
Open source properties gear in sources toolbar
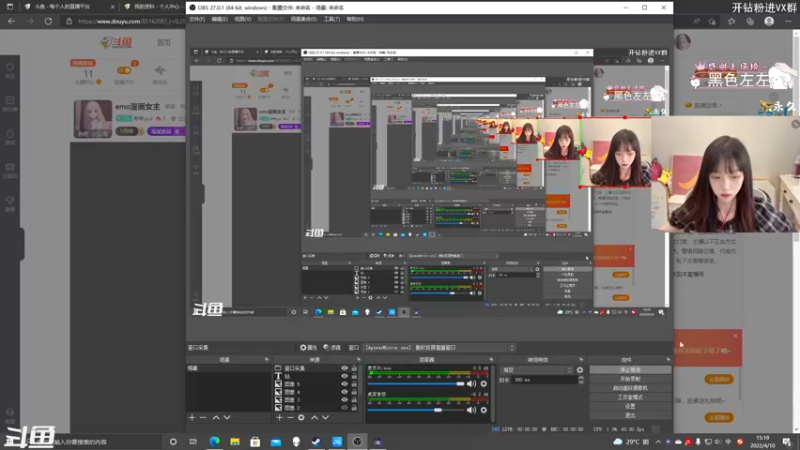tap(301, 417)
